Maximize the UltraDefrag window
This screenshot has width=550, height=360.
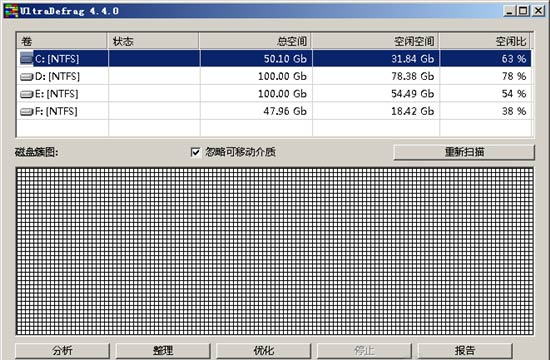coord(523,11)
